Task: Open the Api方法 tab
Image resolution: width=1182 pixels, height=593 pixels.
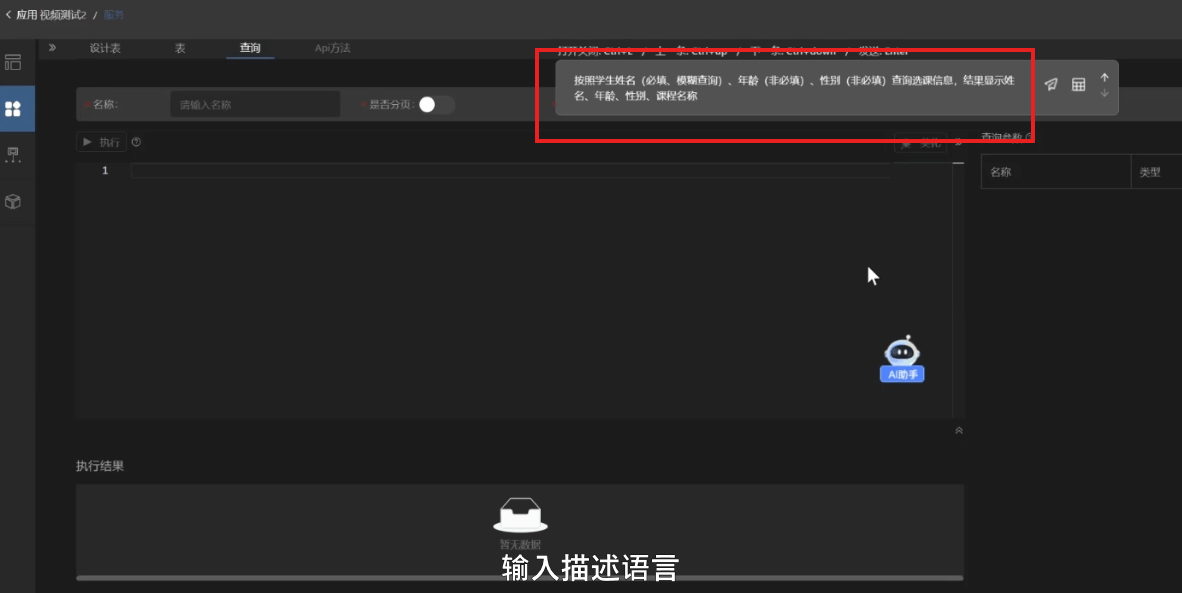Action: coord(331,48)
